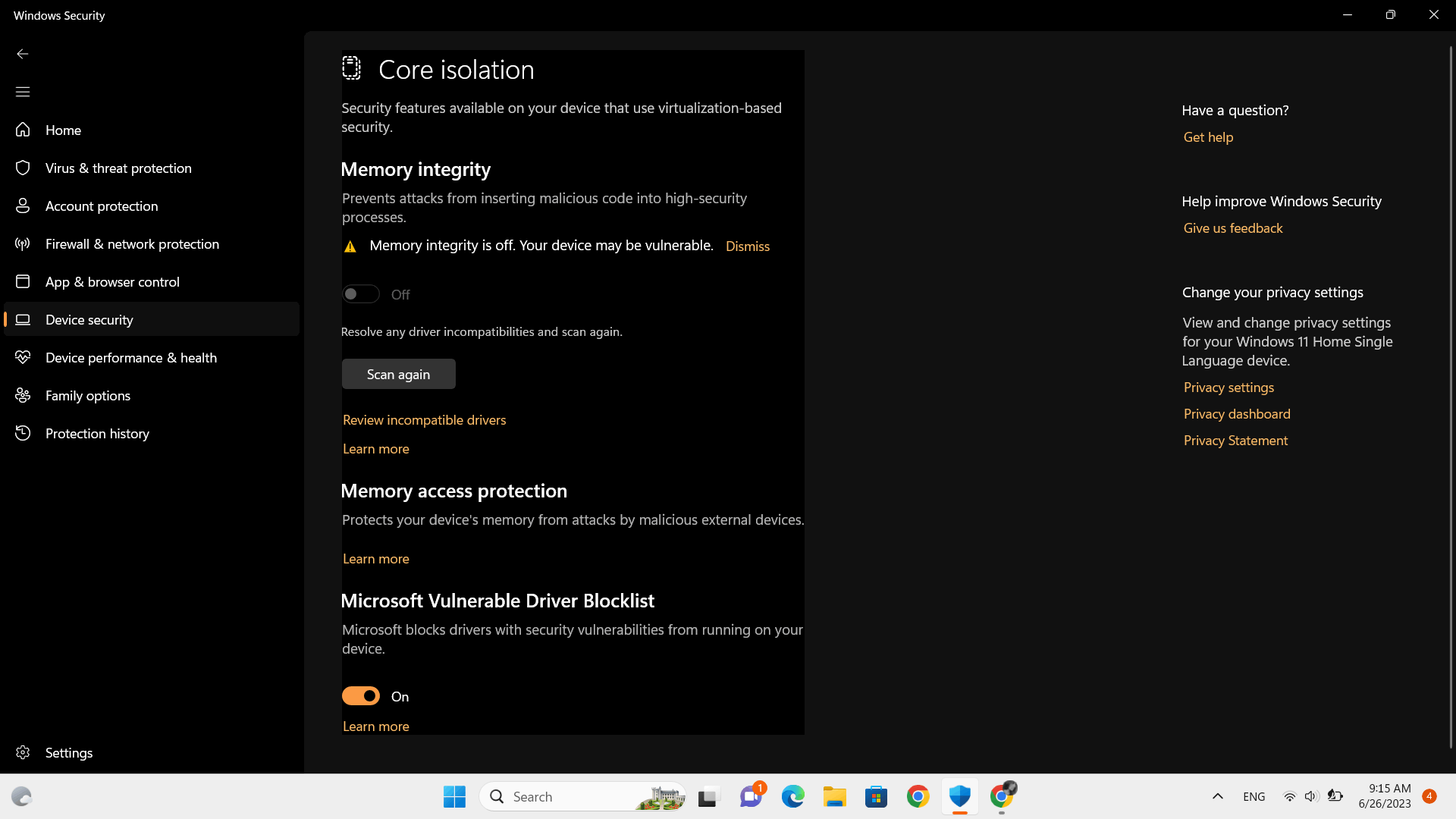
Task: Click Learn more under Memory integrity
Action: 375,449
